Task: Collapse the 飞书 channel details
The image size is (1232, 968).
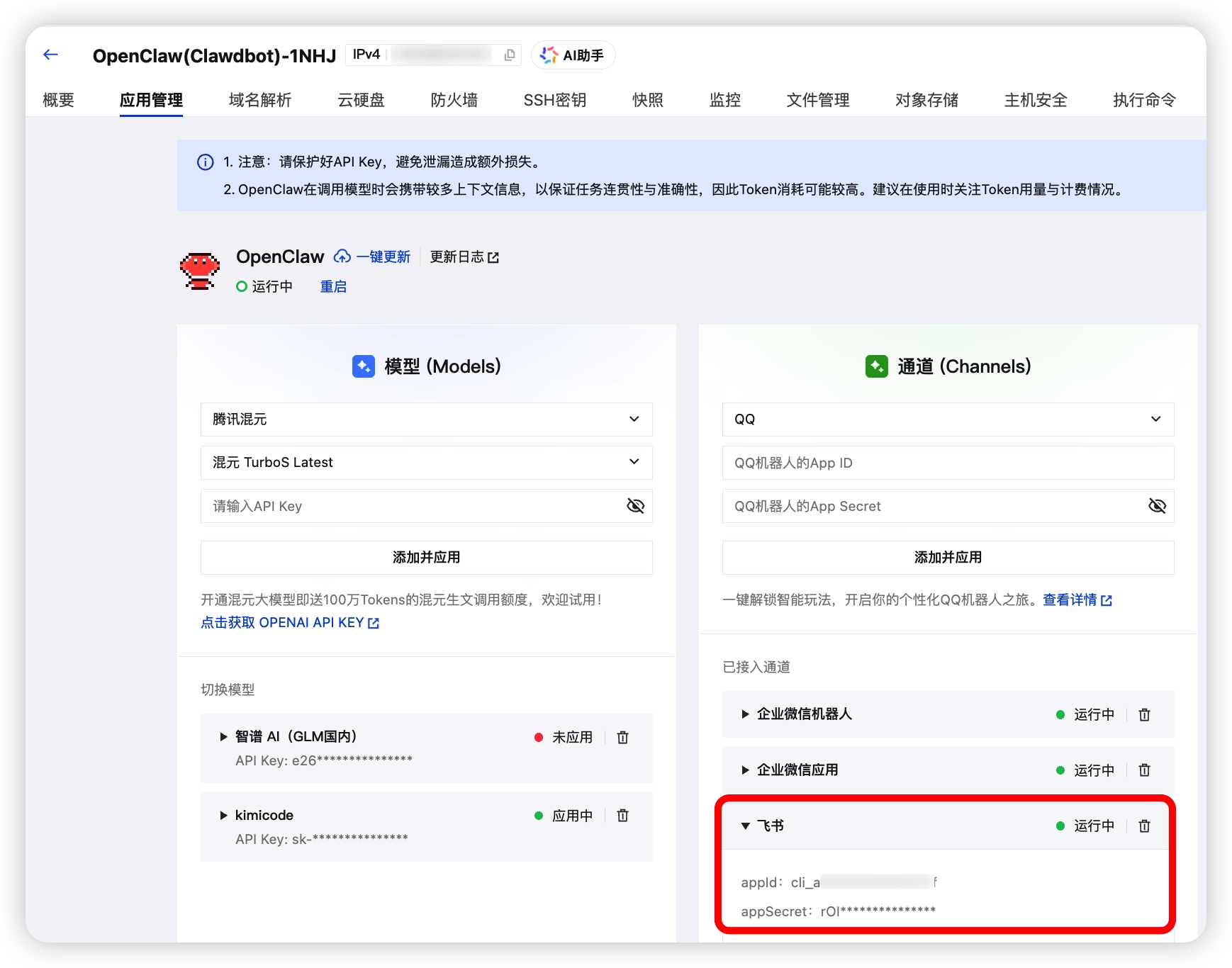Action: [745, 826]
